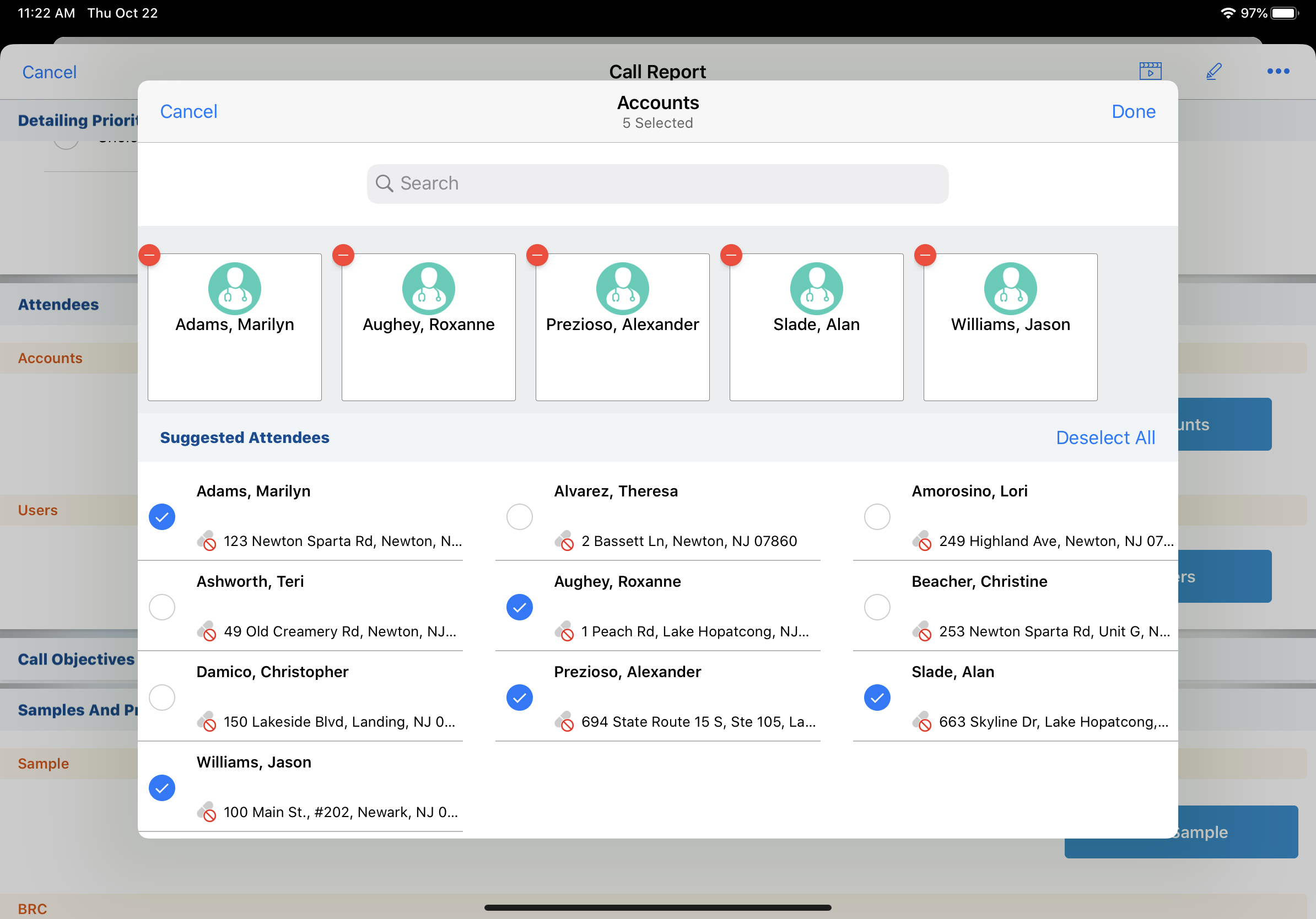Select Amorosino, Lori as attendee
The height and width of the screenshot is (919, 1316).
[877, 517]
